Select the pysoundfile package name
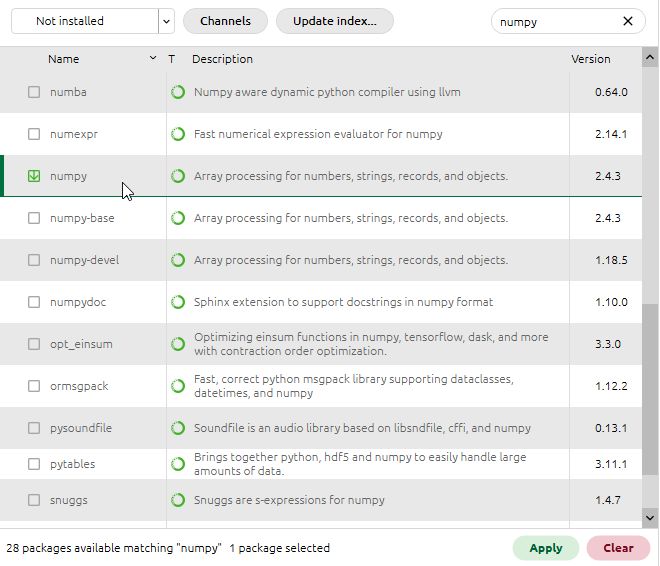This screenshot has width=660, height=566. (81, 428)
